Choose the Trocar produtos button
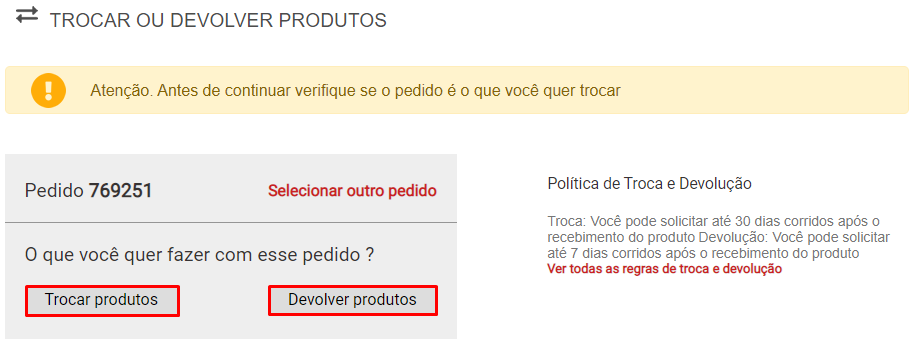909x362 pixels. 102,301
